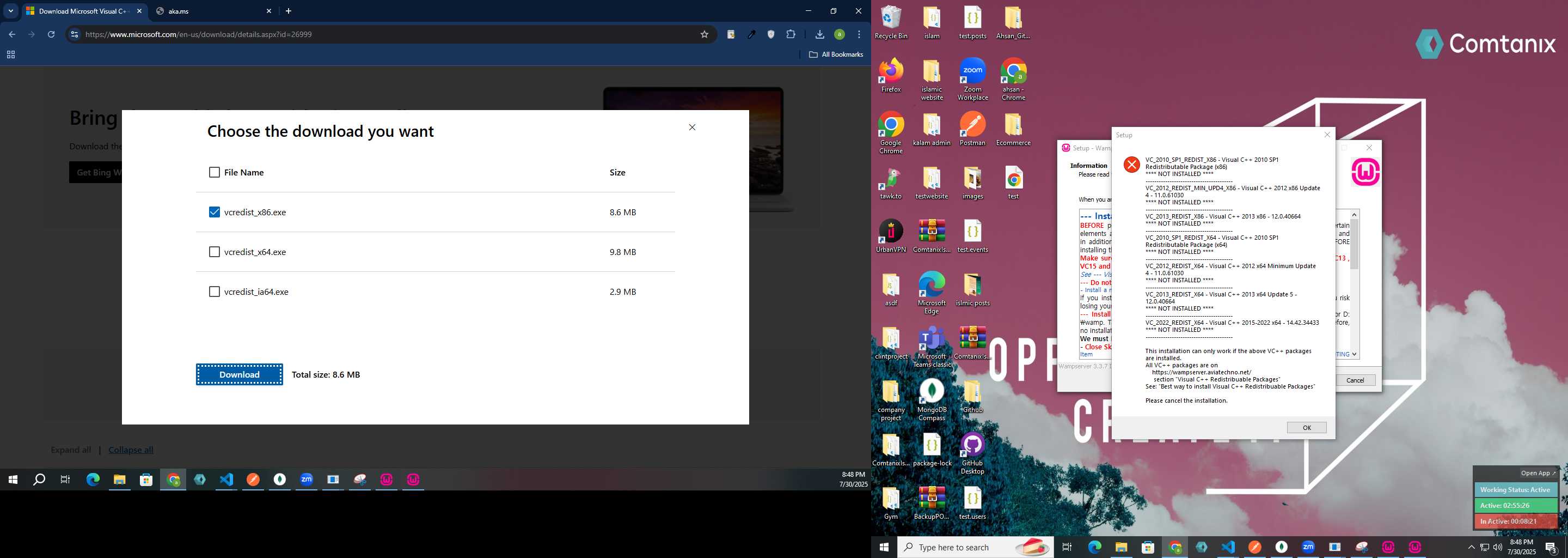The height and width of the screenshot is (558, 1568).
Task: Bookmark this page with the star icon
Action: click(x=705, y=35)
